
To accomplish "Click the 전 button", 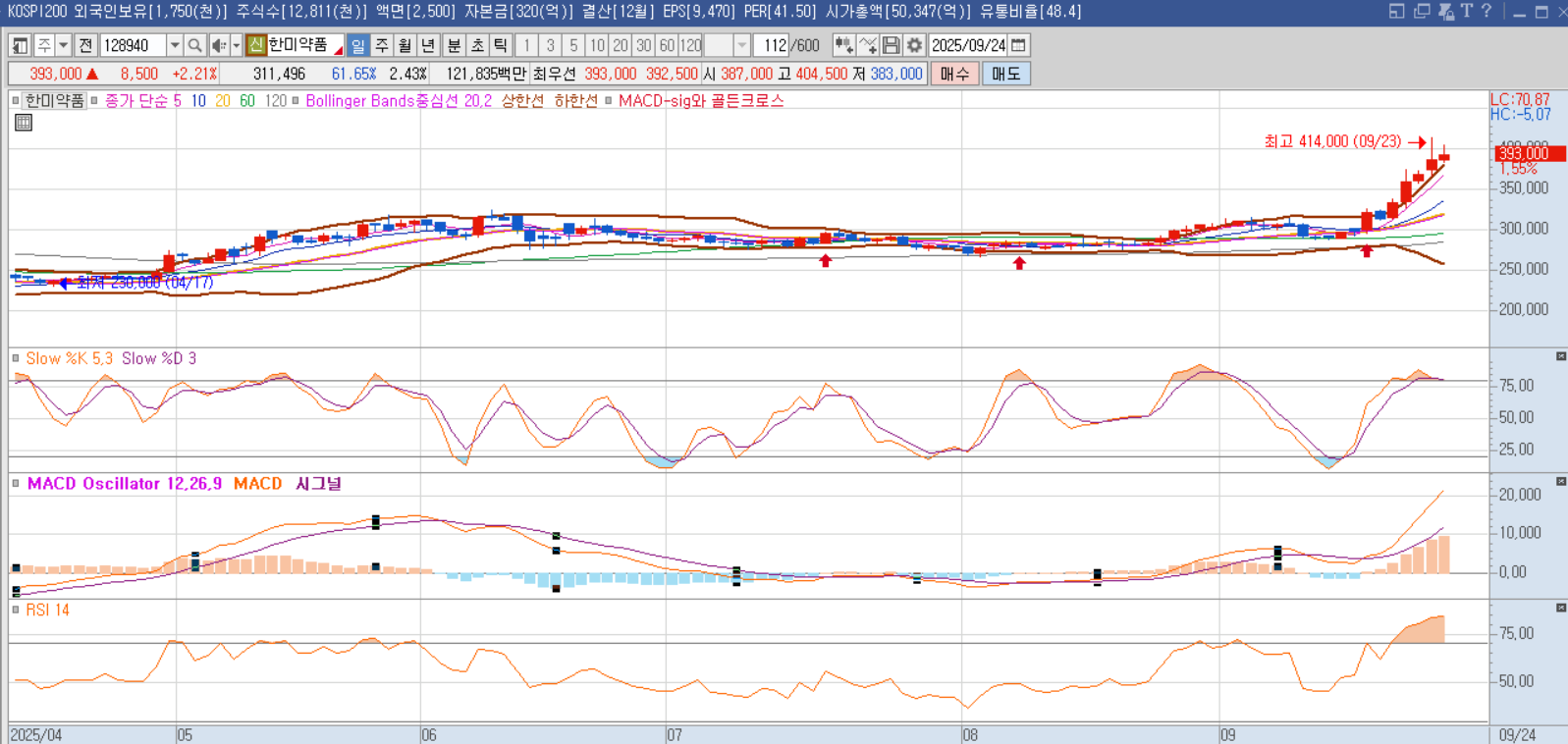I will [x=85, y=45].
